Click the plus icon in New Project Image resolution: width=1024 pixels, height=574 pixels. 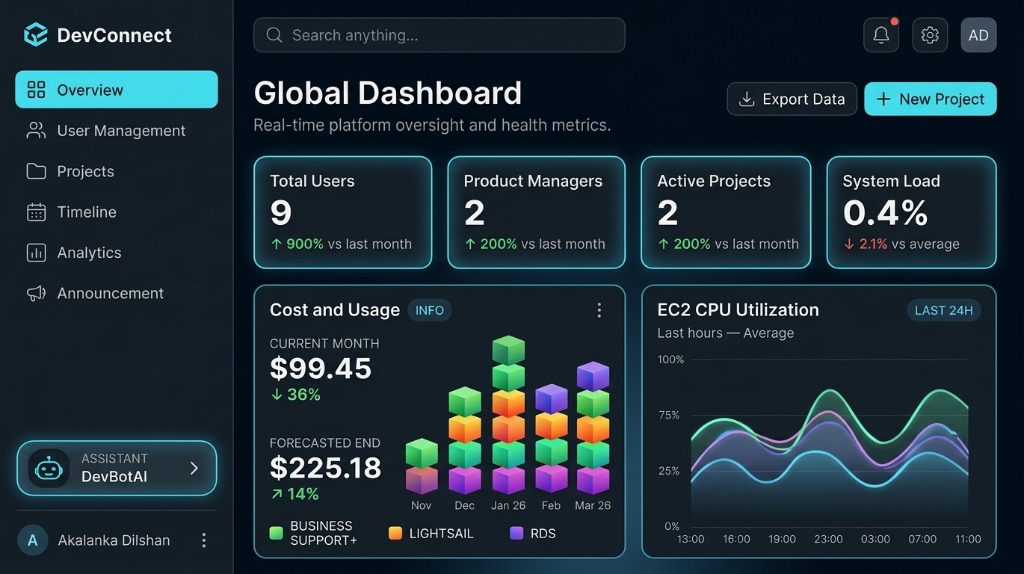tap(883, 99)
